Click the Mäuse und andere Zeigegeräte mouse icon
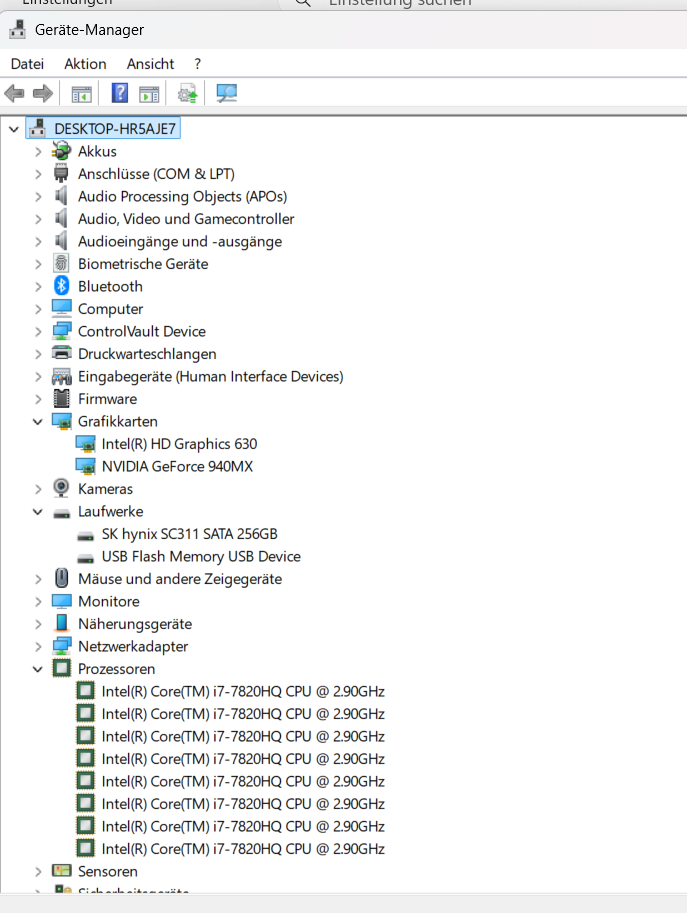 61,578
